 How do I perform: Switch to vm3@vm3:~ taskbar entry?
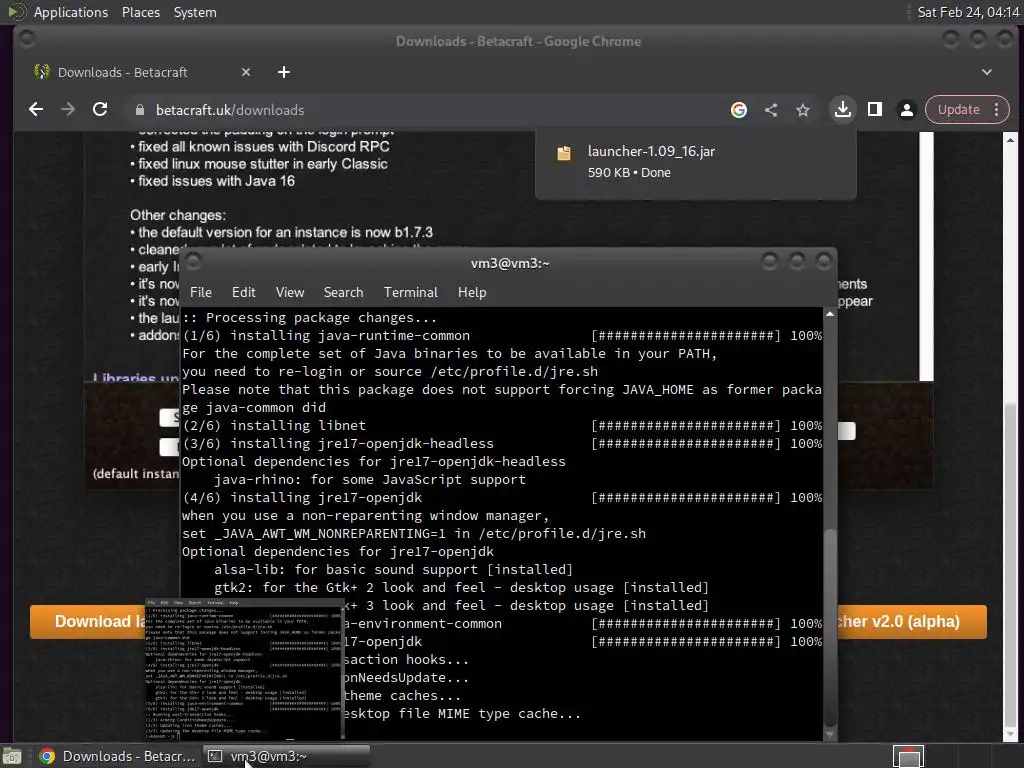click(x=286, y=756)
